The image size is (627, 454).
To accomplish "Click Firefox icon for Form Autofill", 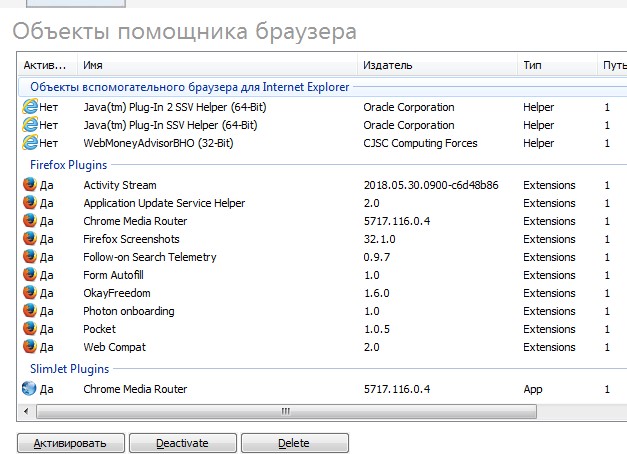I will coord(30,275).
